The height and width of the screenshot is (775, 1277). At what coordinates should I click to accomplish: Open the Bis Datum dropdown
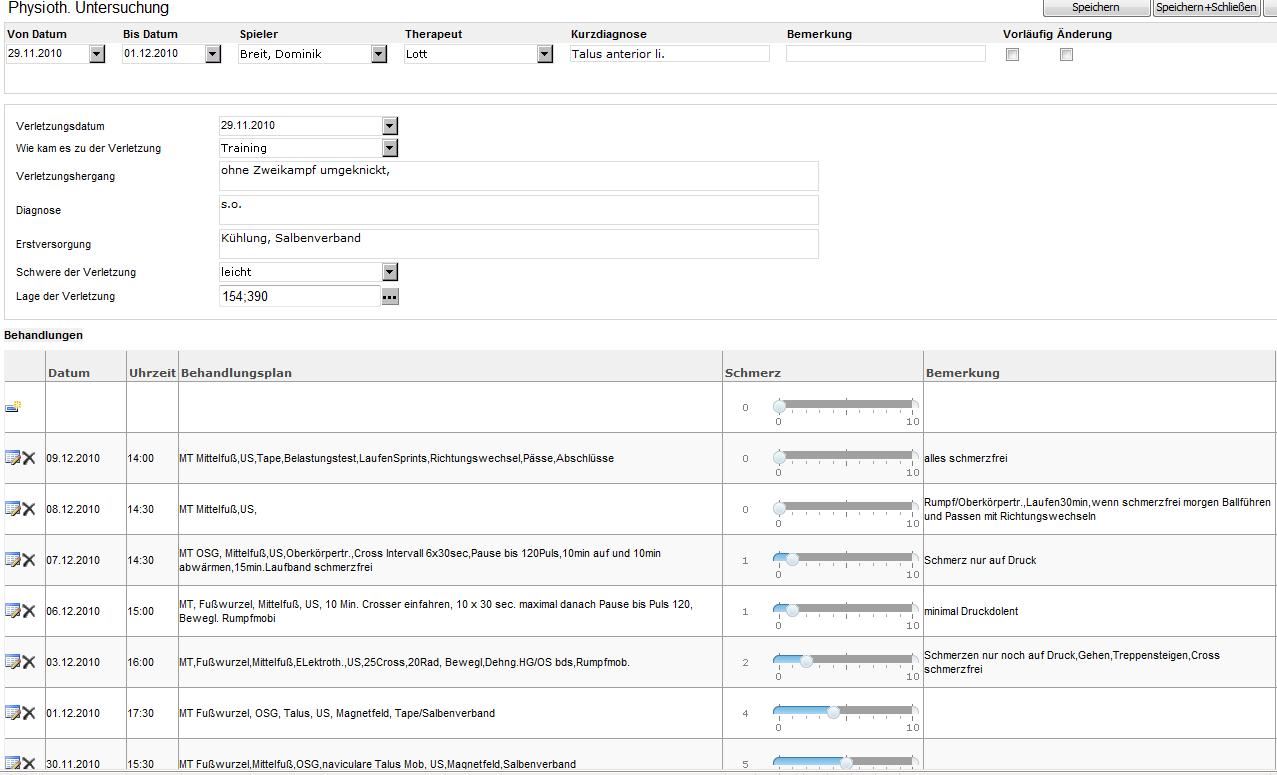coord(213,54)
